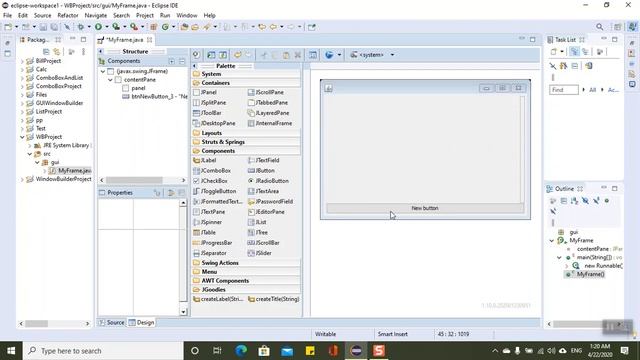Open the <system> look-and-feel dropdown
Screen dimensions: 640x360
pyautogui.click(x=392, y=55)
